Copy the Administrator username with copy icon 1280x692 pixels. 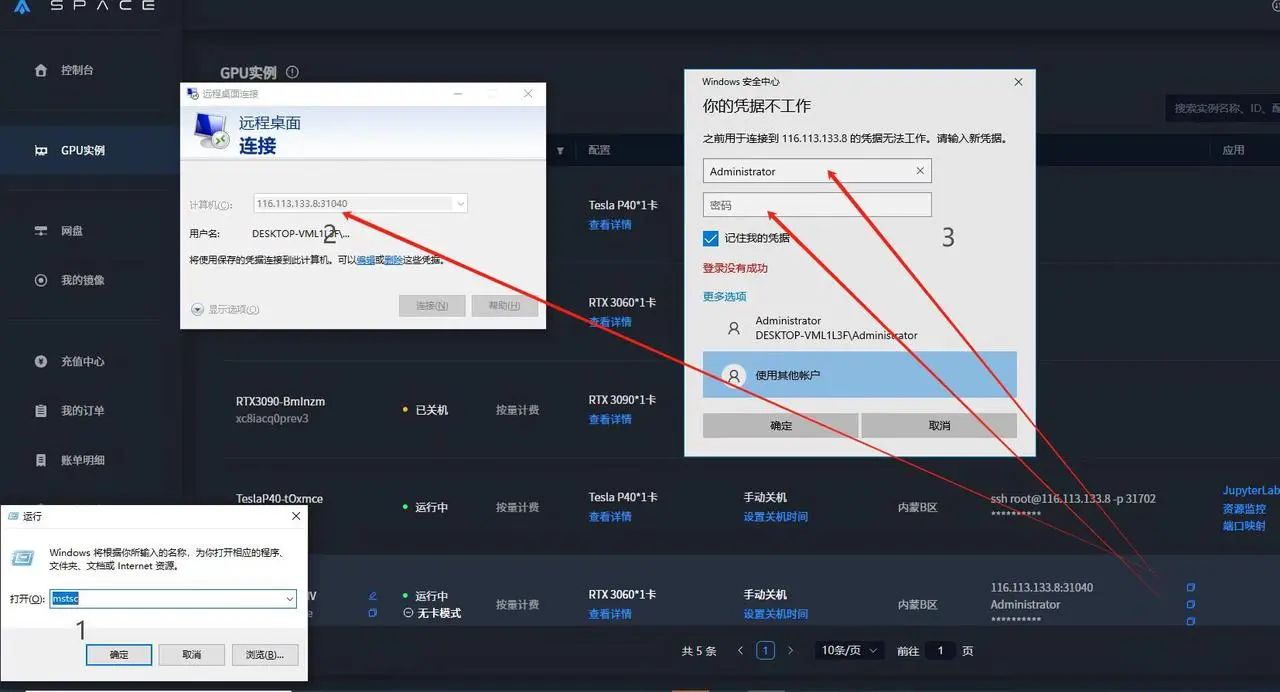pyautogui.click(x=1190, y=604)
